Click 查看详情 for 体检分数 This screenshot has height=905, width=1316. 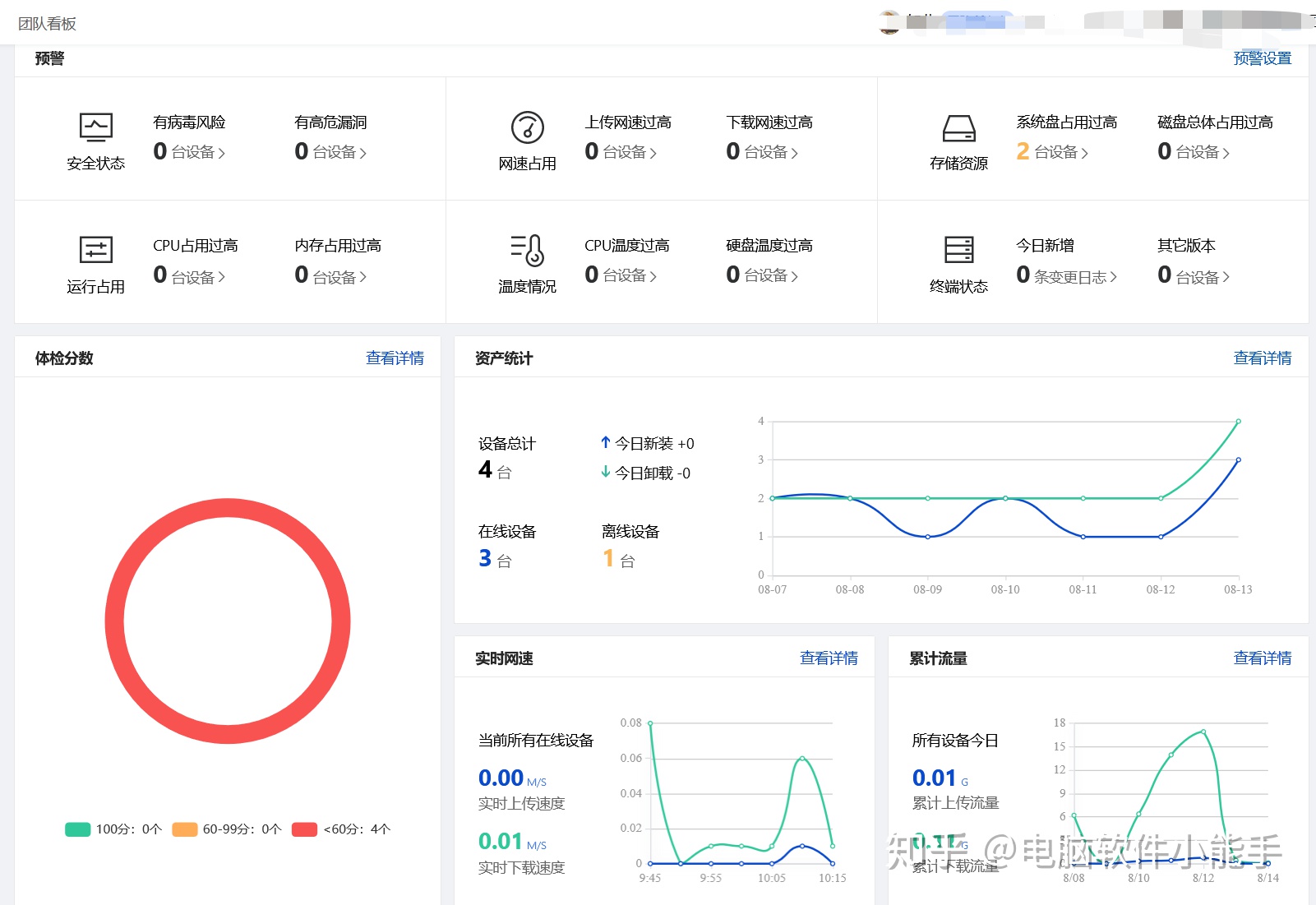pos(395,357)
